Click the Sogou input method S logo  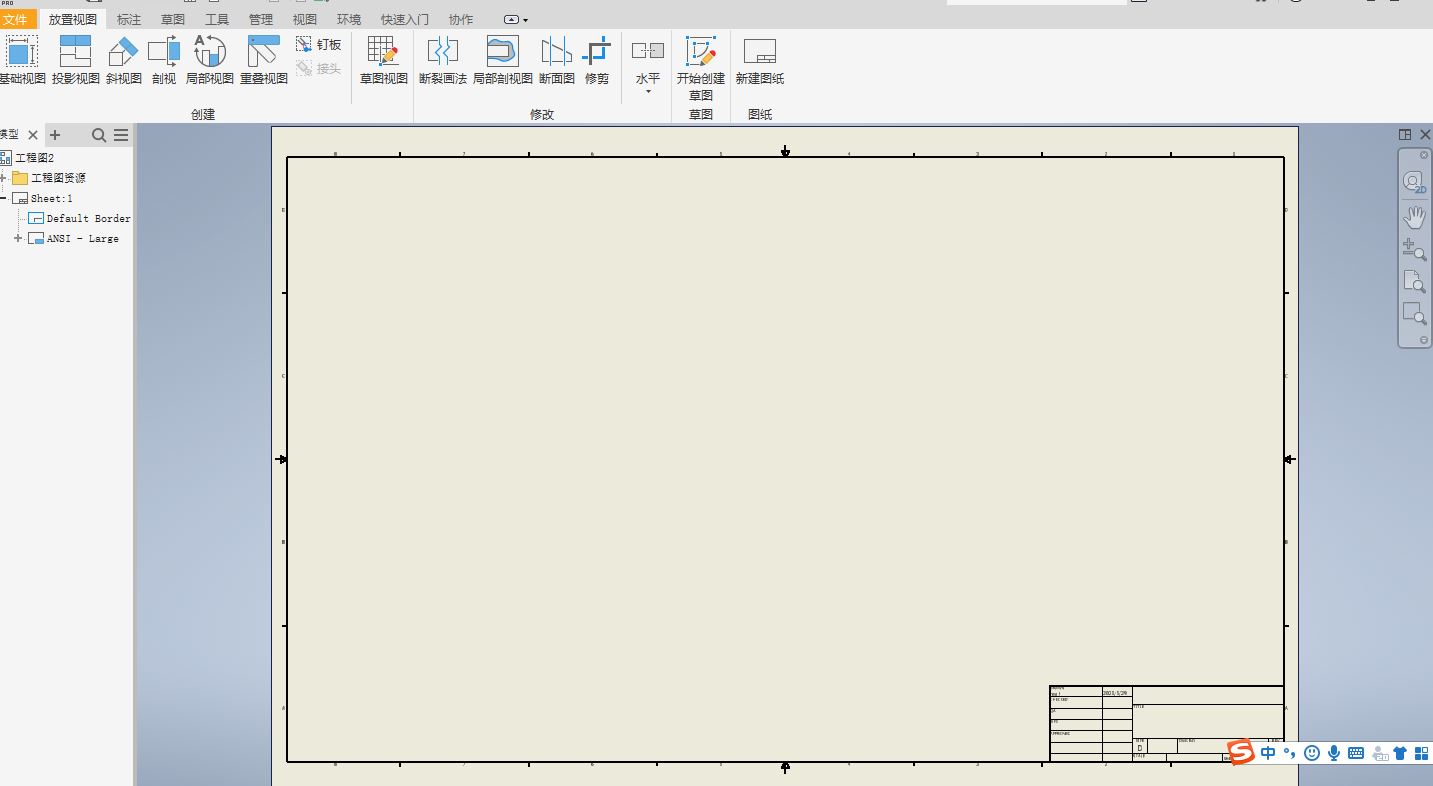pos(1241,752)
